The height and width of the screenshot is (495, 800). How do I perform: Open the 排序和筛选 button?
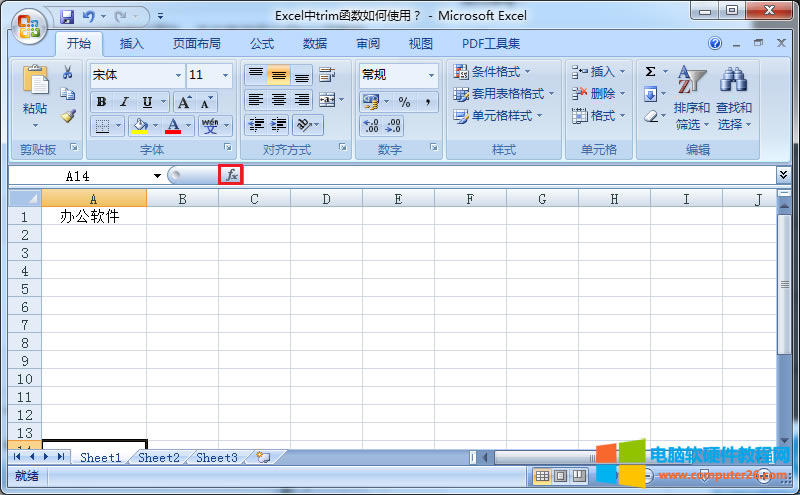(x=691, y=100)
